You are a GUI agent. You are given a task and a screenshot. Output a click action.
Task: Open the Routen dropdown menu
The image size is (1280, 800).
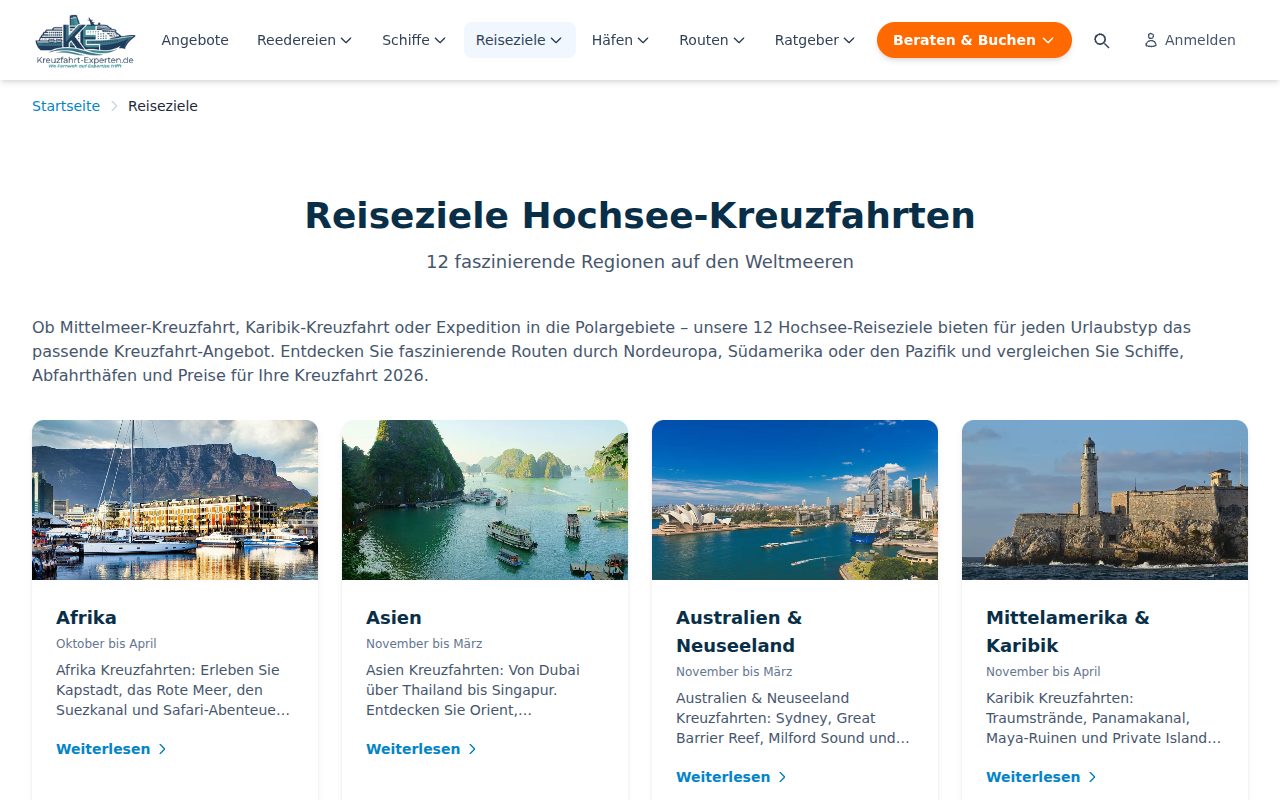[x=712, y=40]
